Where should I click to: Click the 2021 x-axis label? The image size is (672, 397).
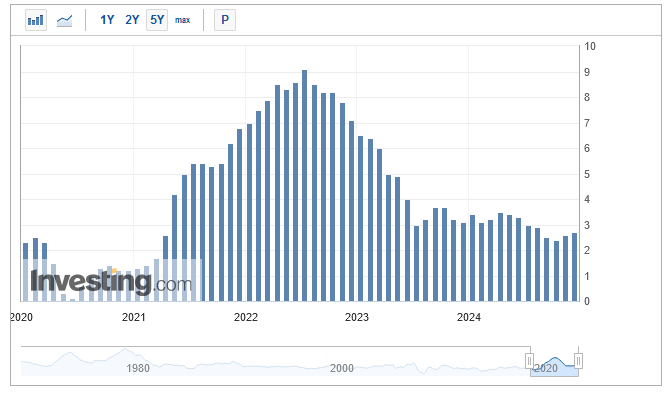click(134, 317)
